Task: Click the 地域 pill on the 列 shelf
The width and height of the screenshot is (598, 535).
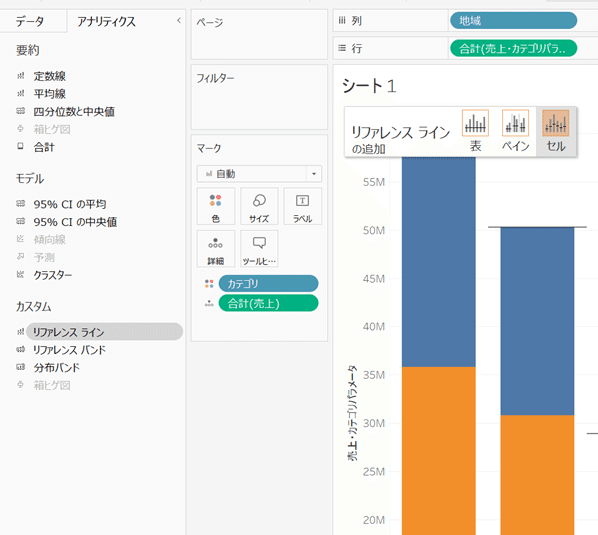Action: coord(513,21)
